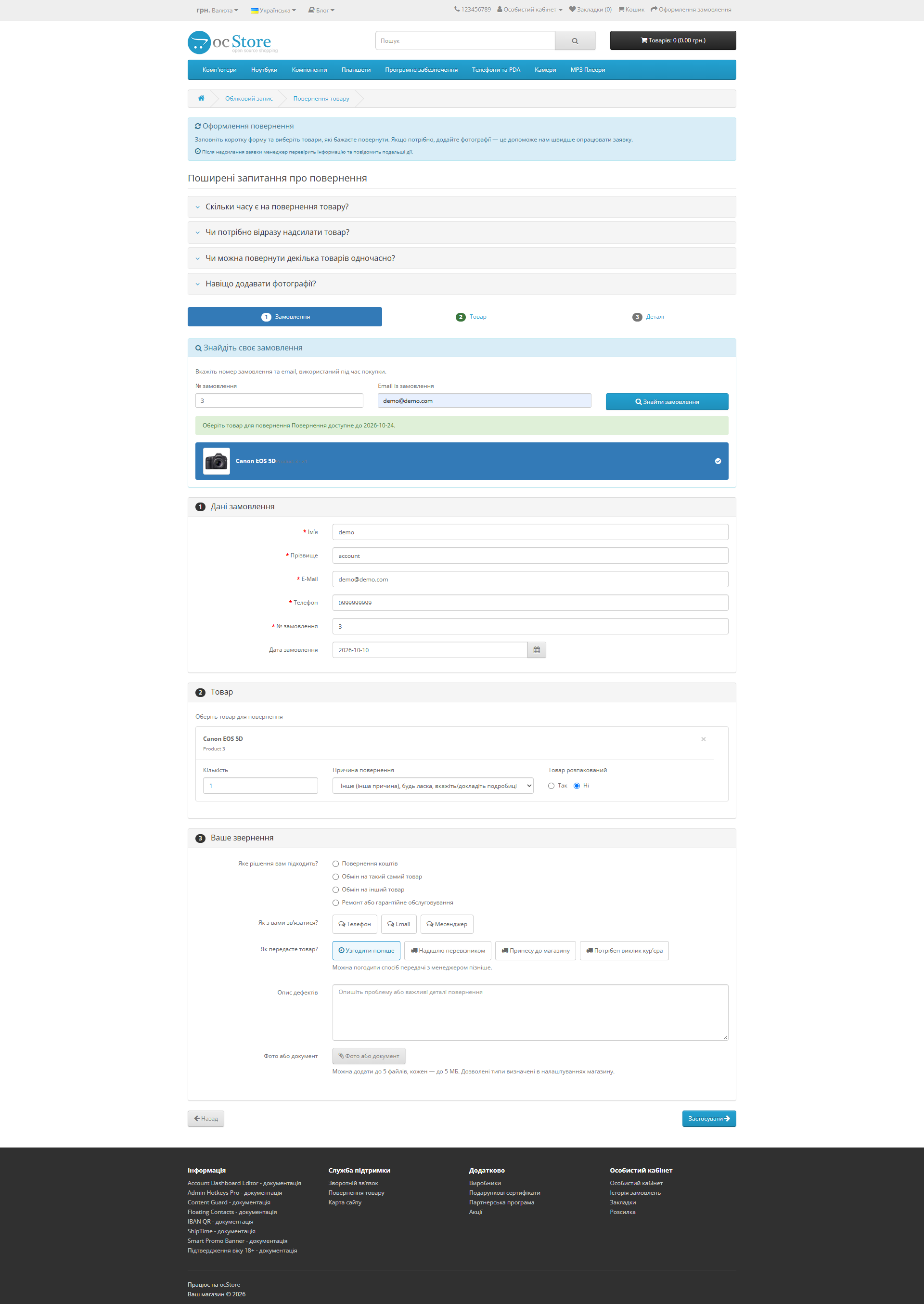Open the Ноутбуки menu category
The image size is (924, 1304).
(264, 70)
